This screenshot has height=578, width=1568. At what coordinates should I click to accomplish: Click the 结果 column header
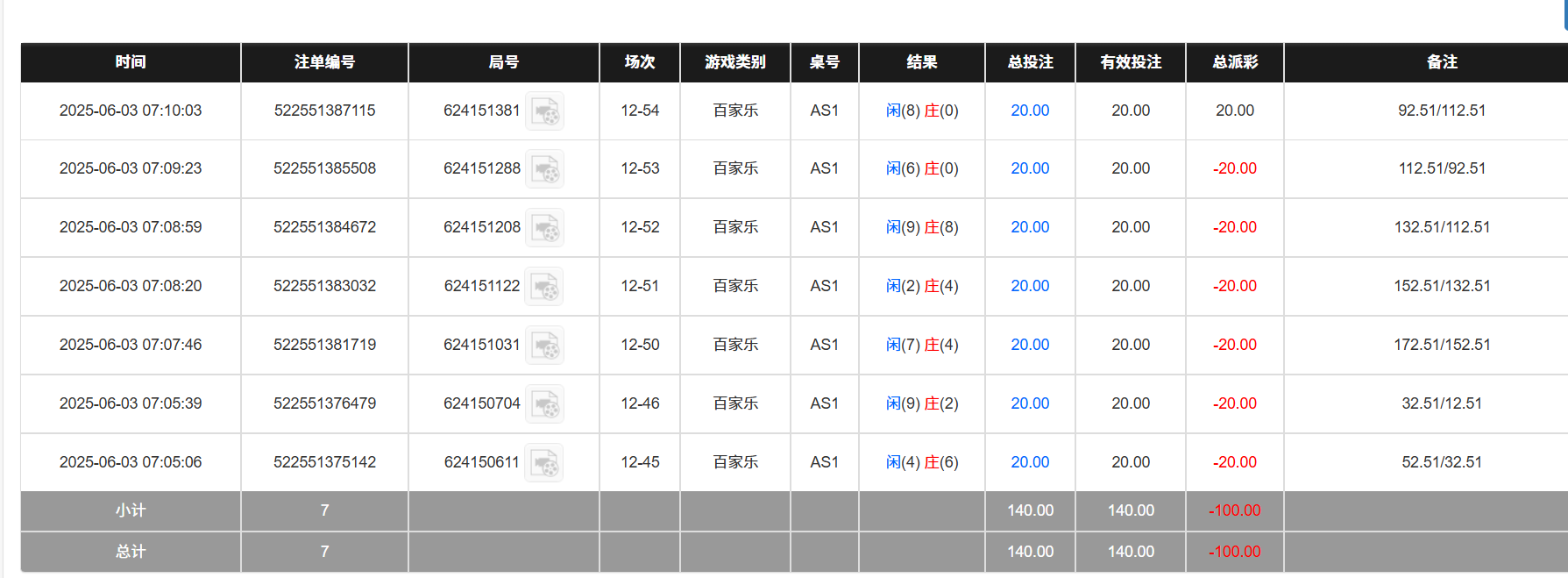tap(921, 62)
